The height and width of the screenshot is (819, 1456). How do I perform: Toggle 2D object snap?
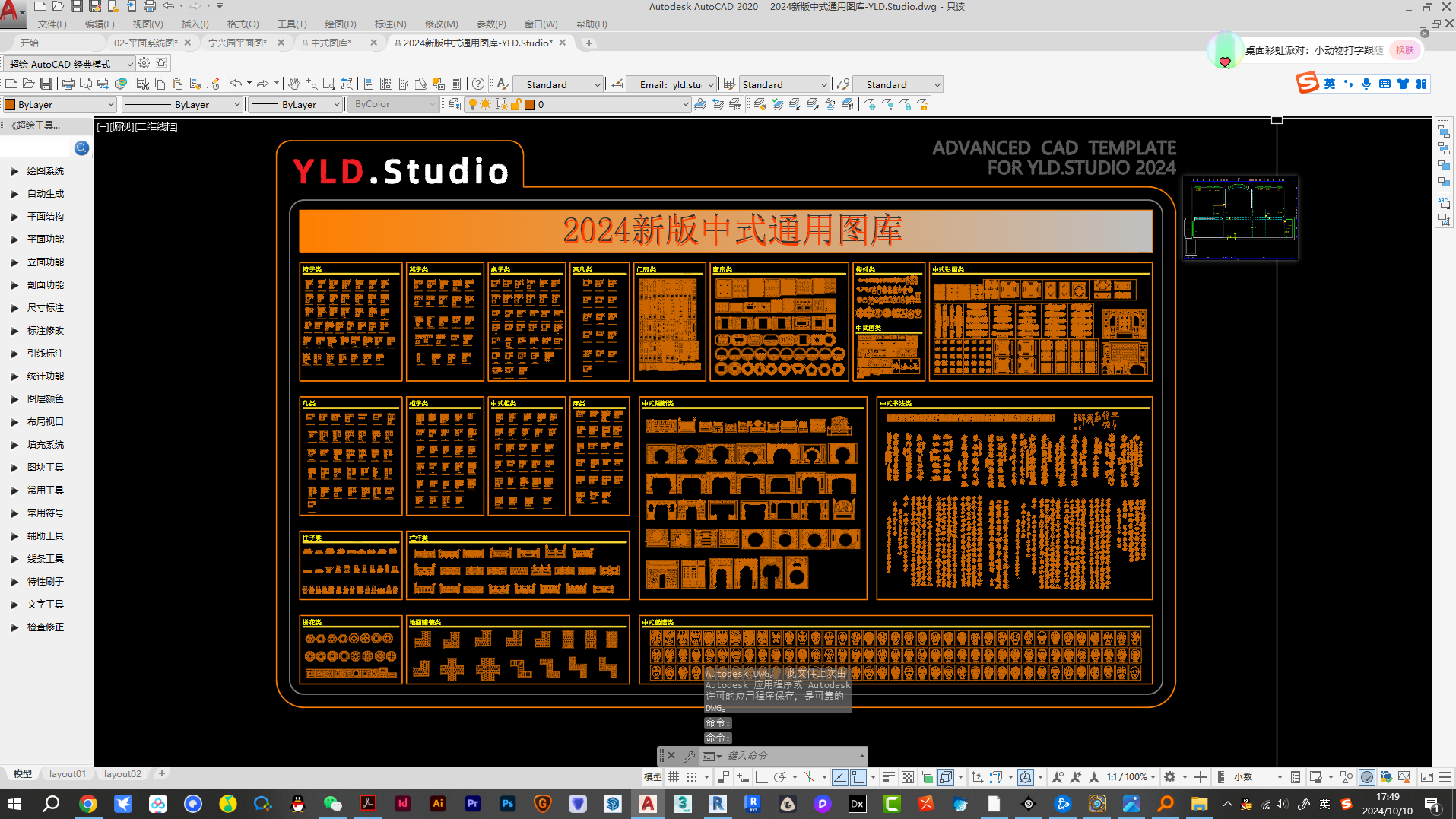click(x=858, y=777)
